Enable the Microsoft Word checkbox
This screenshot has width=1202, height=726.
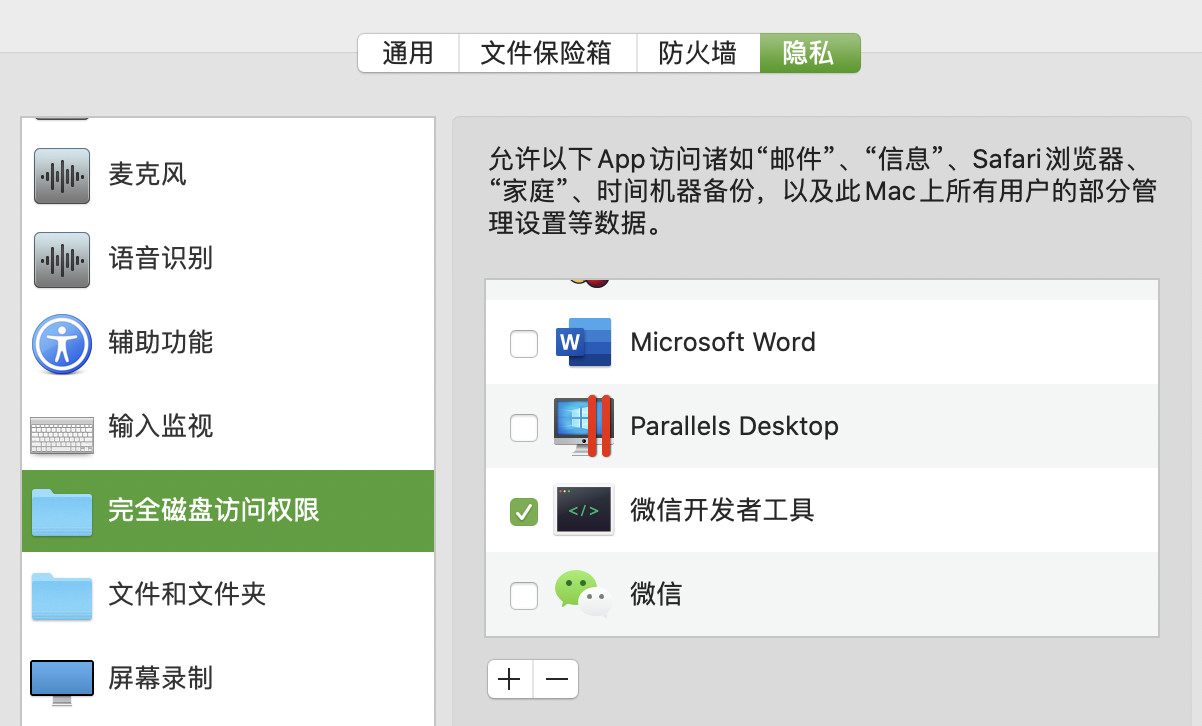524,344
